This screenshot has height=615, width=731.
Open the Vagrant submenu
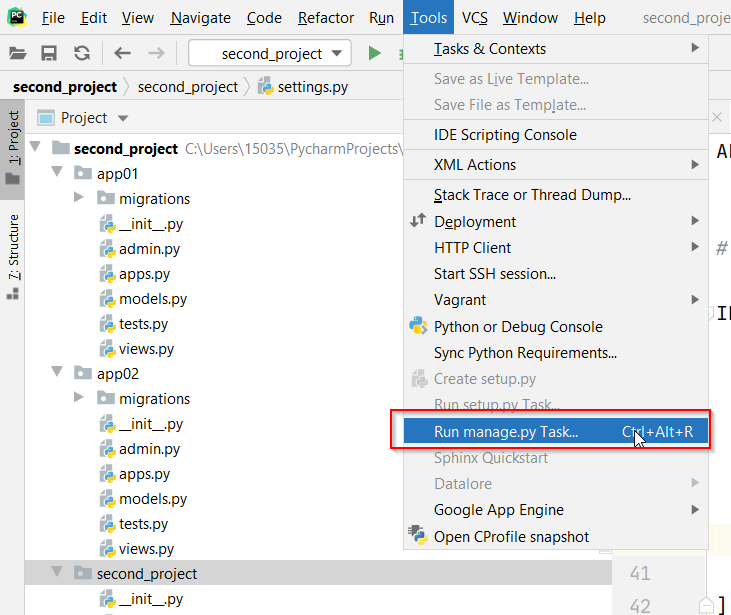(556, 300)
